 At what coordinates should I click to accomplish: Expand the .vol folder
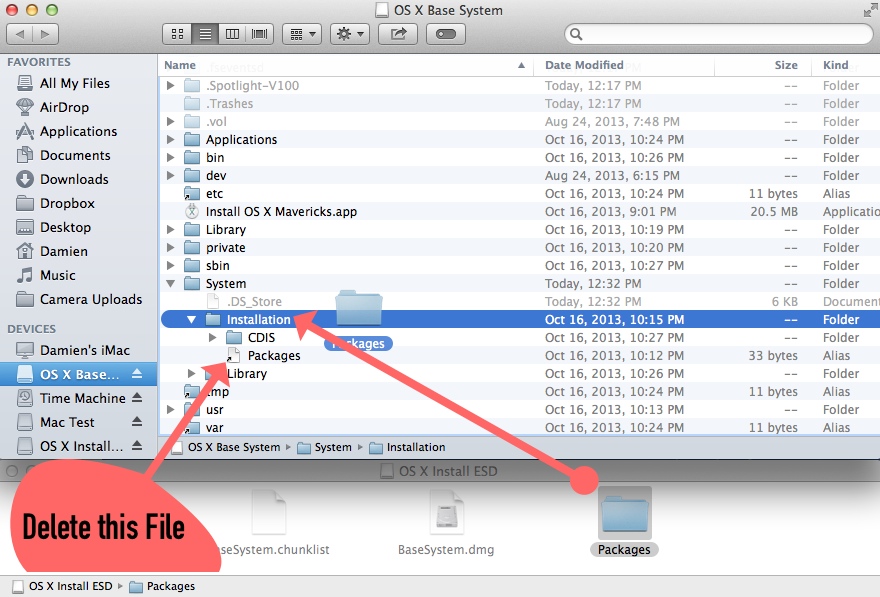point(171,121)
